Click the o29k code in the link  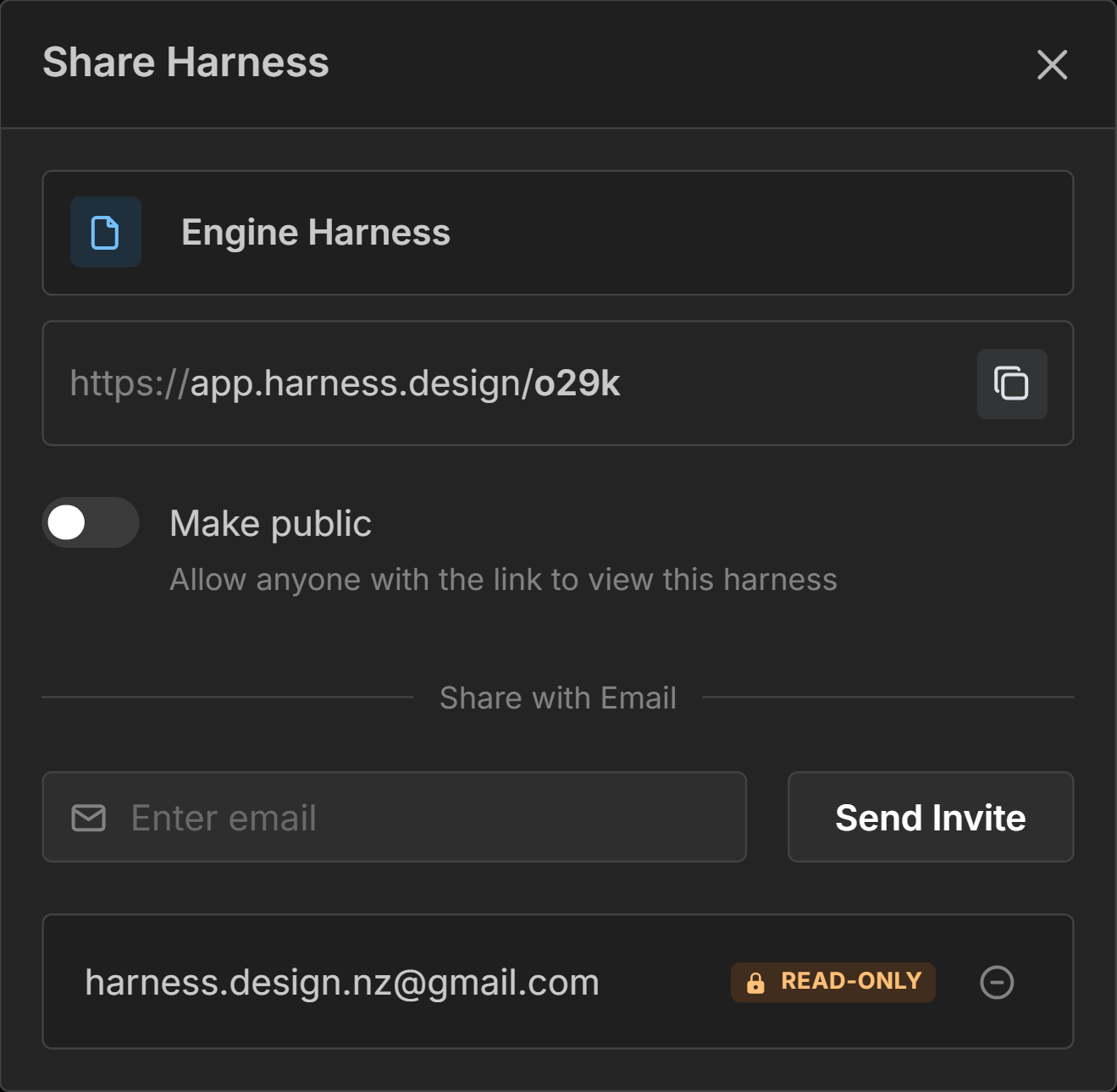pos(578,383)
